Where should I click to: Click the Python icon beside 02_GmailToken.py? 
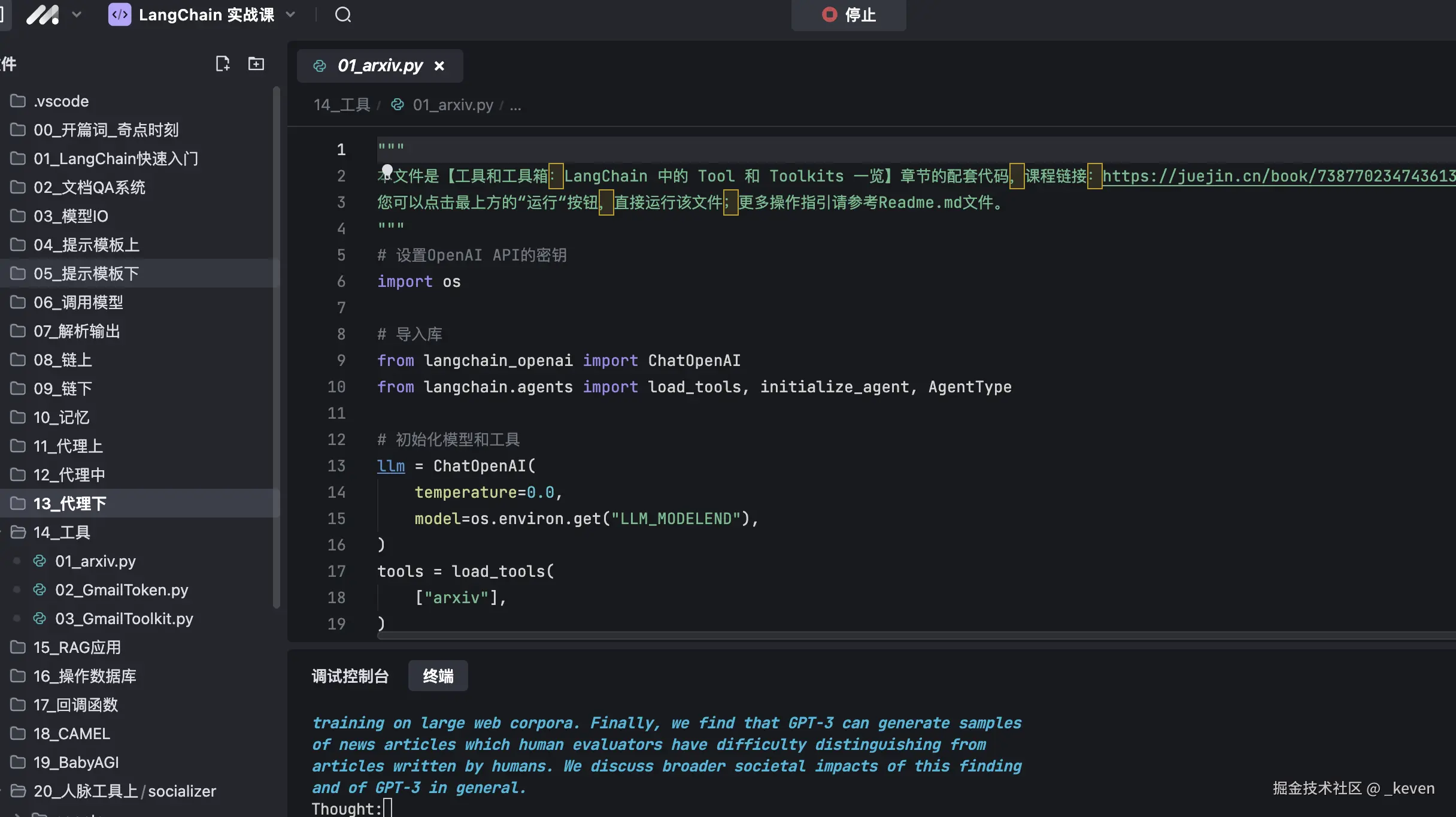(x=40, y=589)
